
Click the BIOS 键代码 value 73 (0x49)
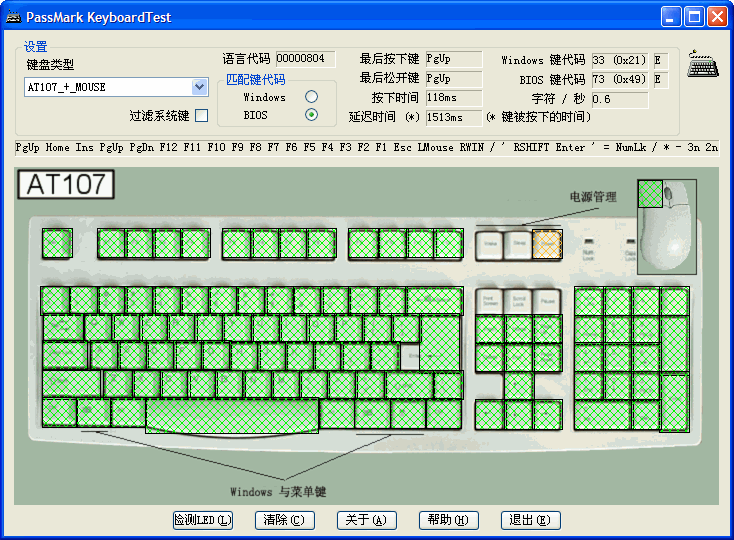point(620,80)
